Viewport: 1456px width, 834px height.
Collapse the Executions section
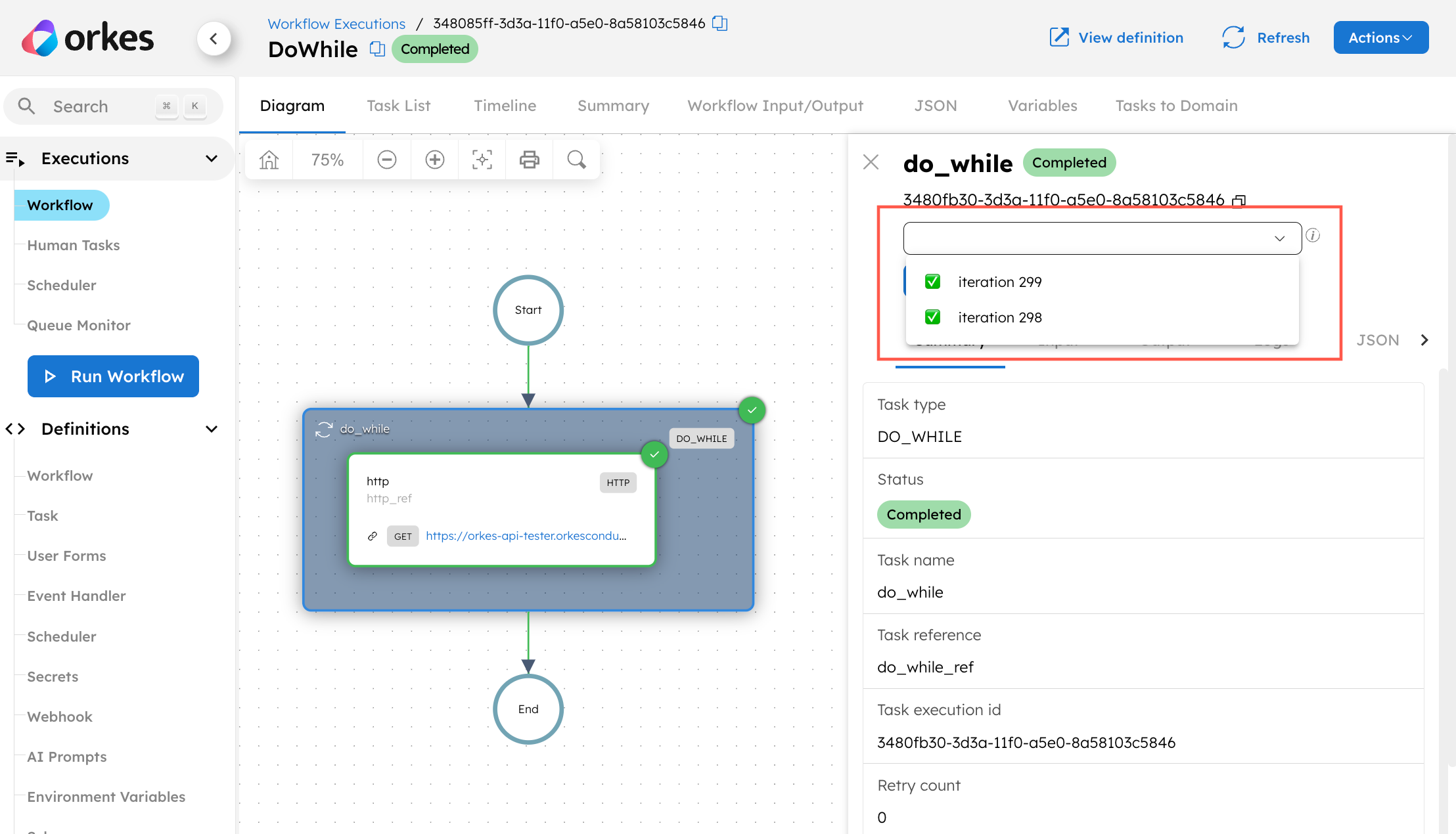coord(211,158)
